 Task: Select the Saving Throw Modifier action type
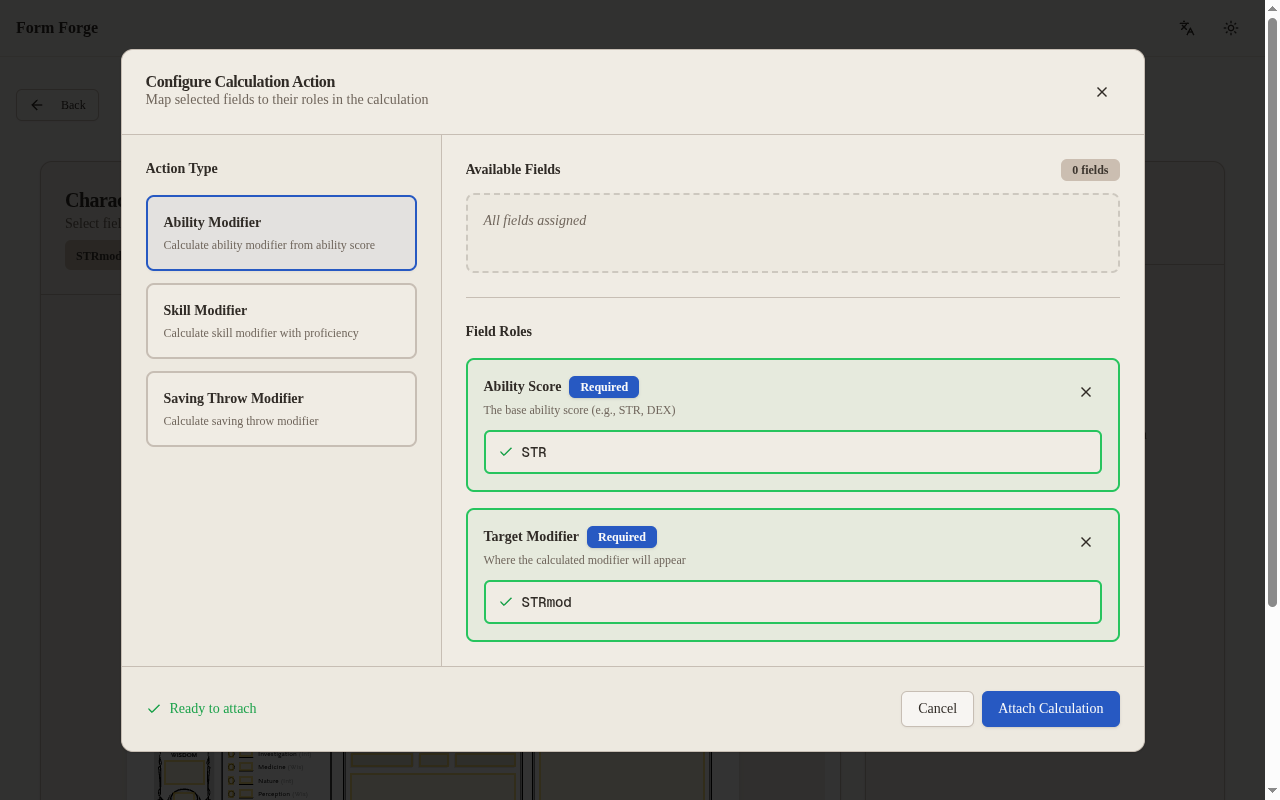point(281,409)
